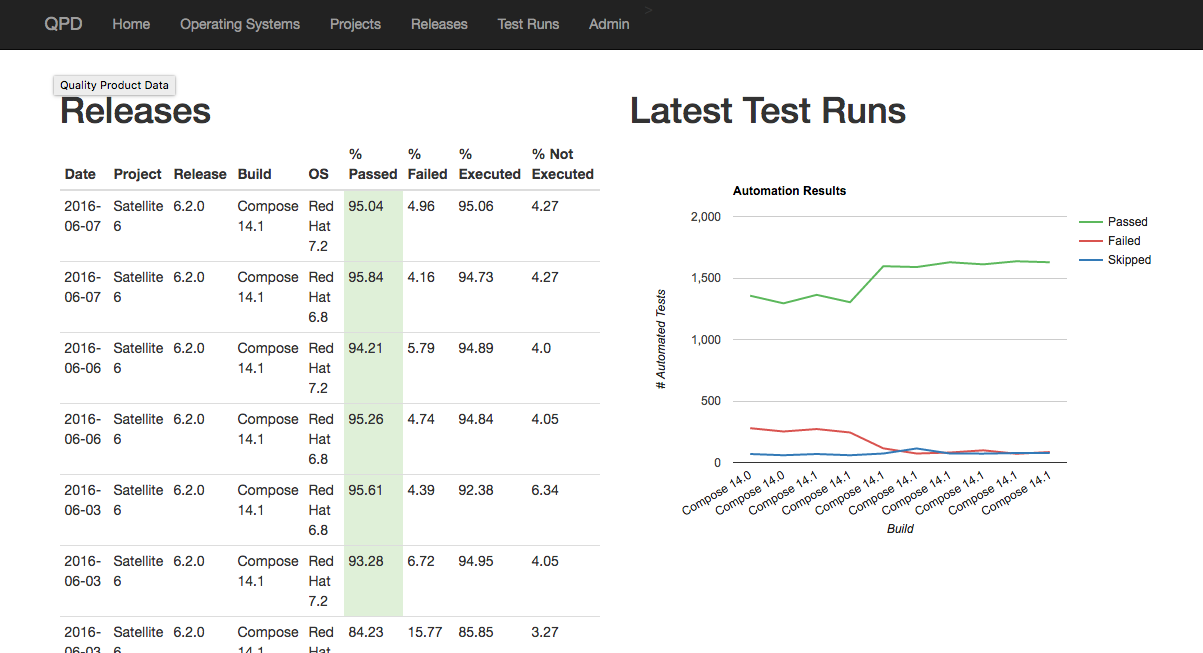
Task: Click the 1,000 y-axis tick label
Action: 705,340
